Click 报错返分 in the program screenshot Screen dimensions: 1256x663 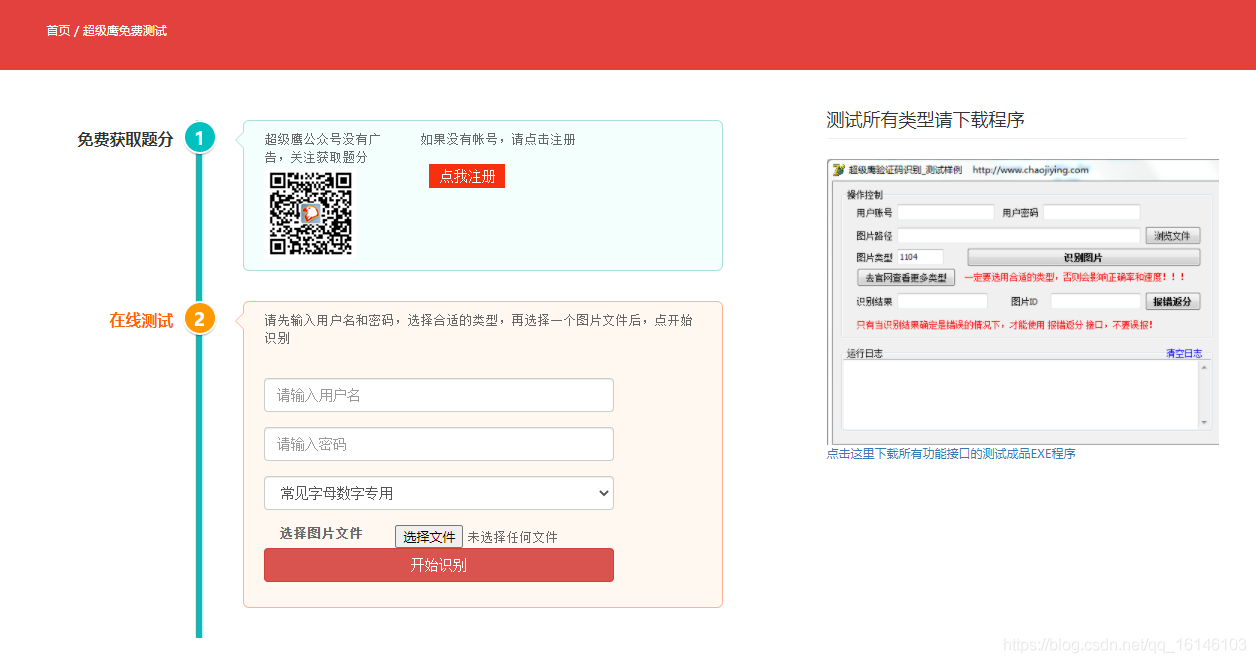point(1172,301)
